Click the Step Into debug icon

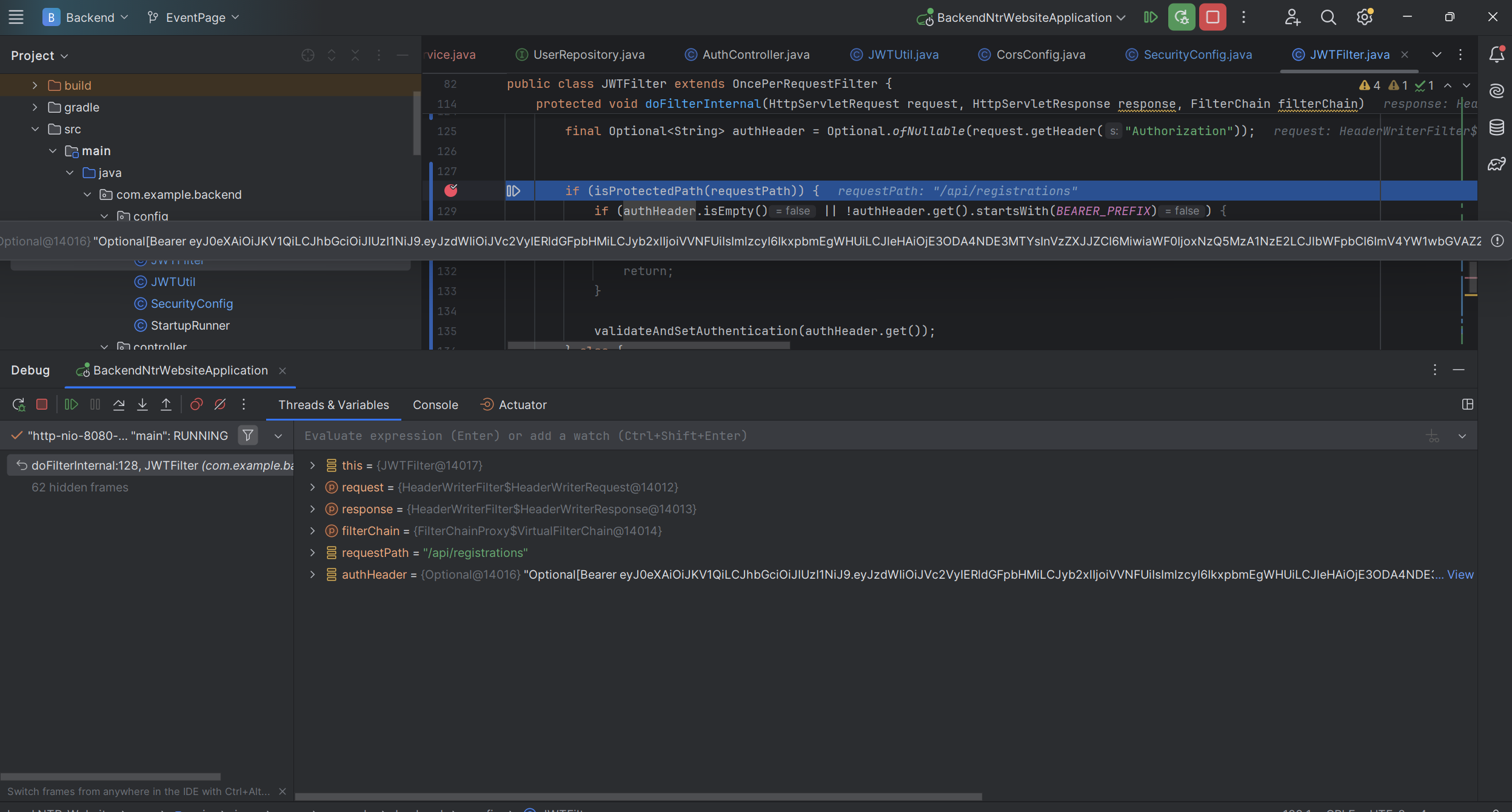pos(142,404)
